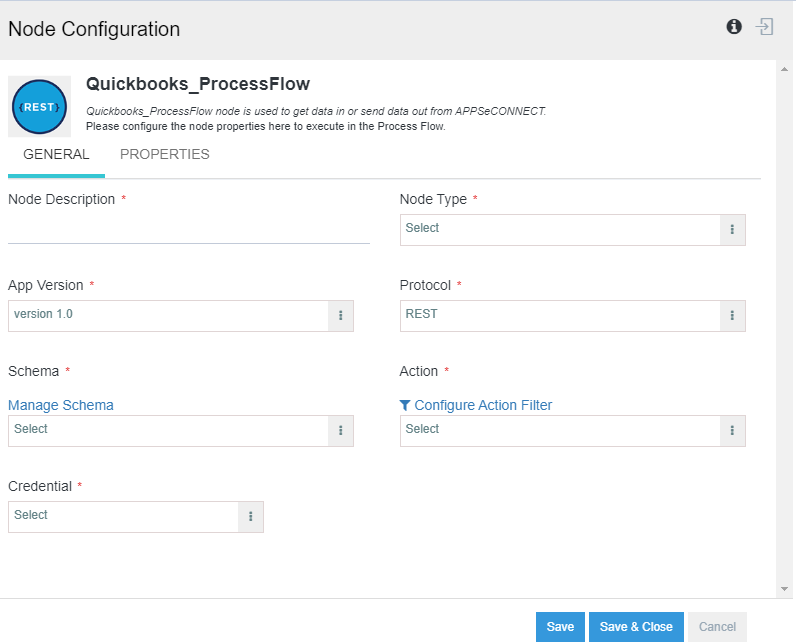The width and height of the screenshot is (796, 642).
Task: Click the funnel icon beside Configure Action Filter
Action: [x=405, y=405]
